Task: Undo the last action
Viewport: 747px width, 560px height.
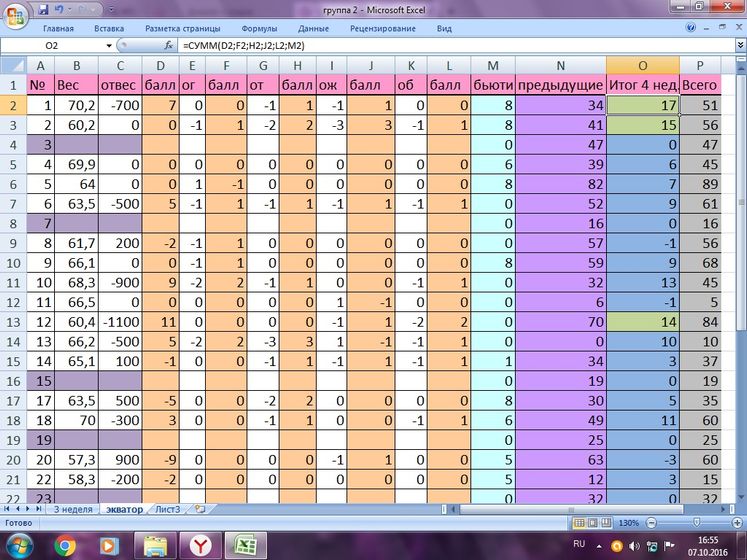Action: click(x=59, y=9)
